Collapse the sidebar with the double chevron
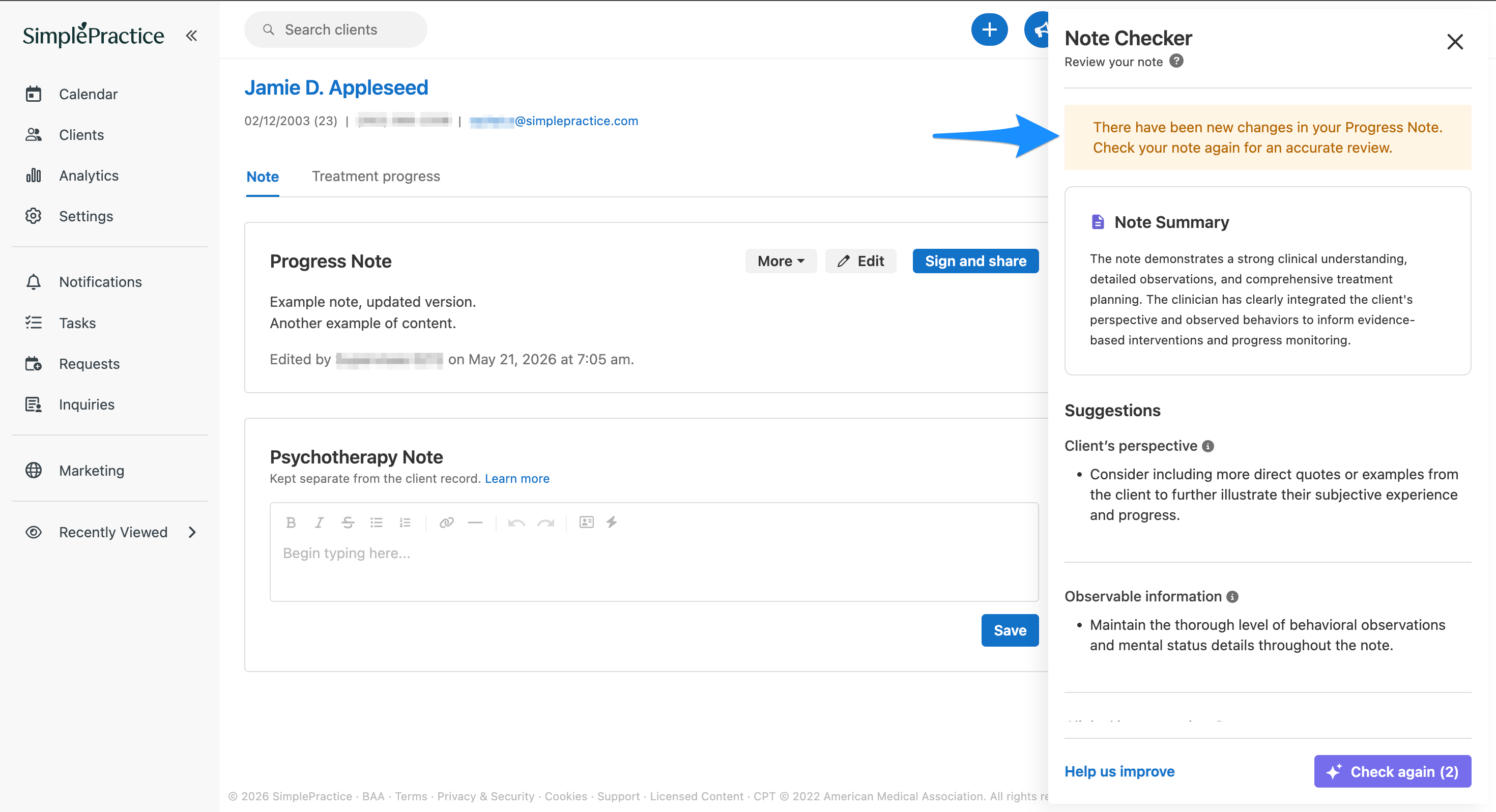Image resolution: width=1496 pixels, height=812 pixels. tap(191, 36)
